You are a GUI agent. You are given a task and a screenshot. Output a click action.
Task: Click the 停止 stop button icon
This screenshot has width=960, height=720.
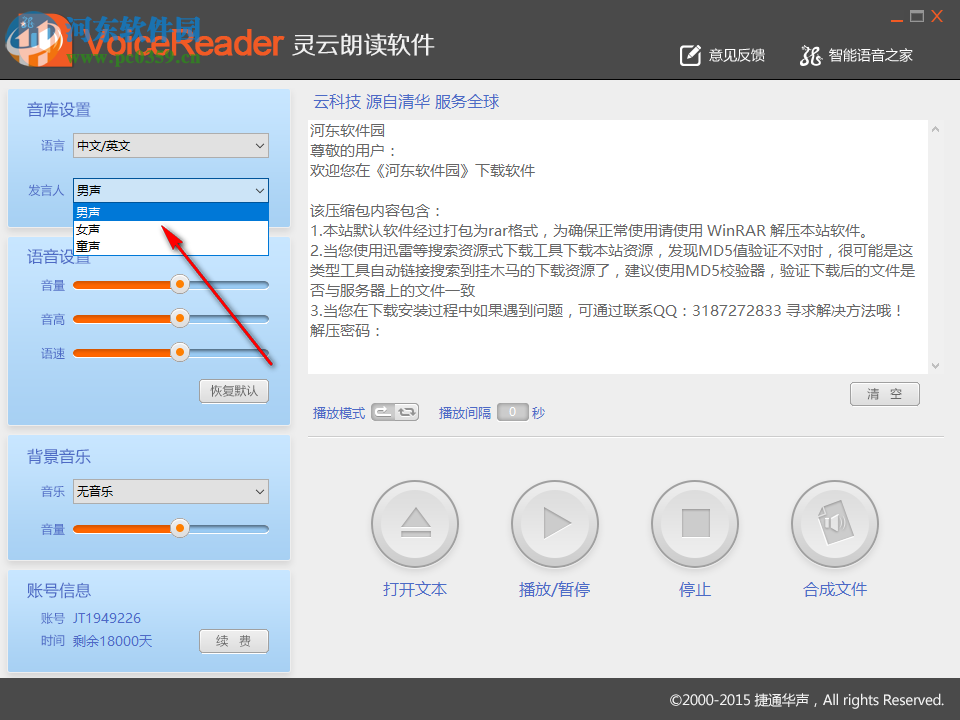tap(694, 523)
